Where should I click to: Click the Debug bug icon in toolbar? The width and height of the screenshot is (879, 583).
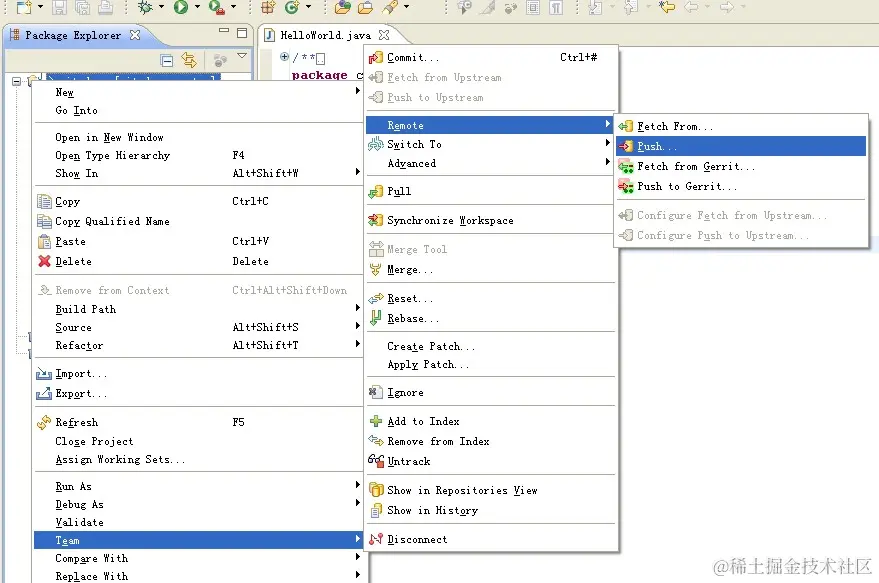coord(145,7)
